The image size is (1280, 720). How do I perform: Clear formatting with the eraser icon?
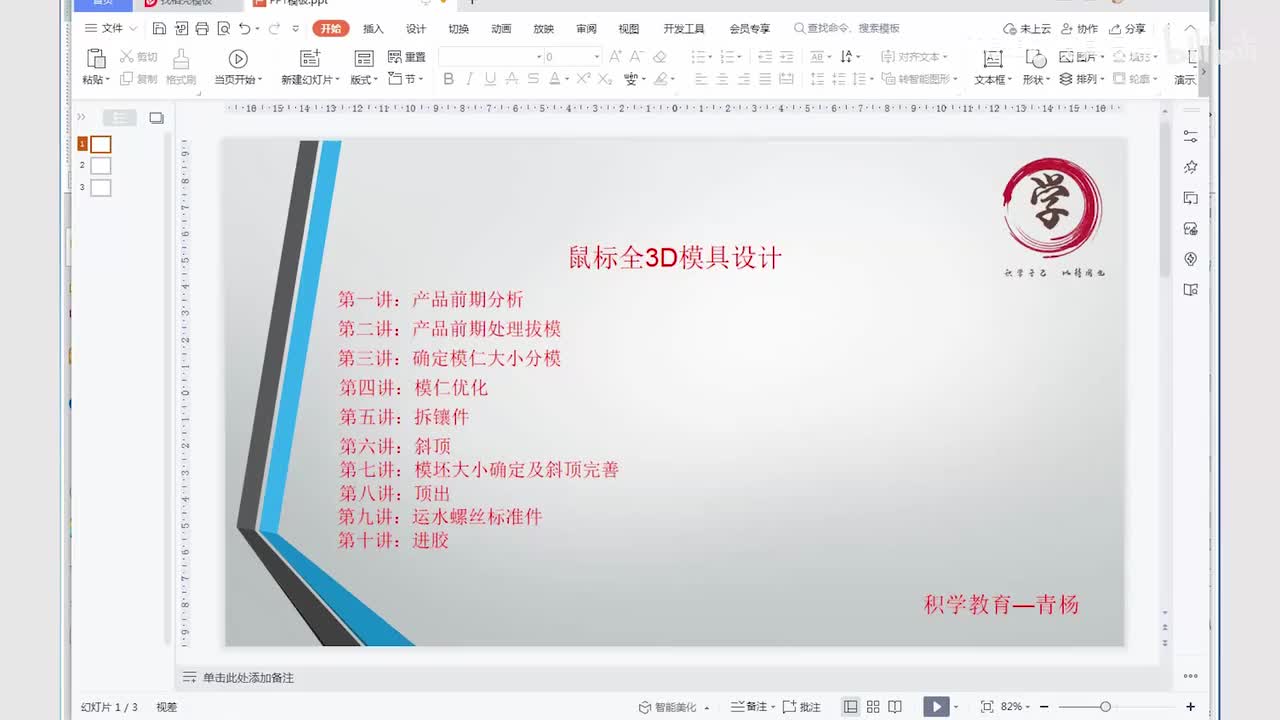click(660, 57)
